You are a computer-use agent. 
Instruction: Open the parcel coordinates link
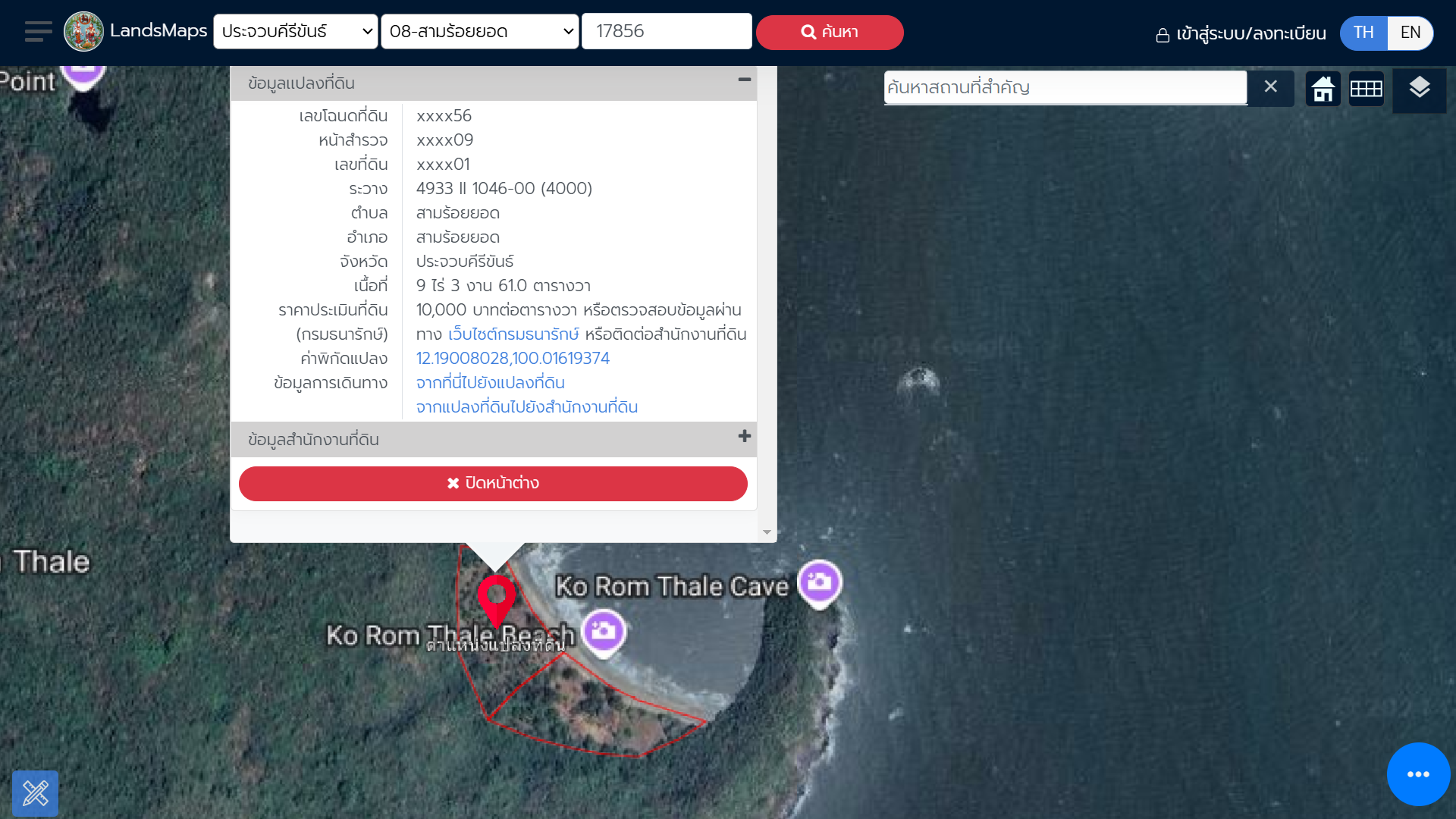click(x=513, y=358)
